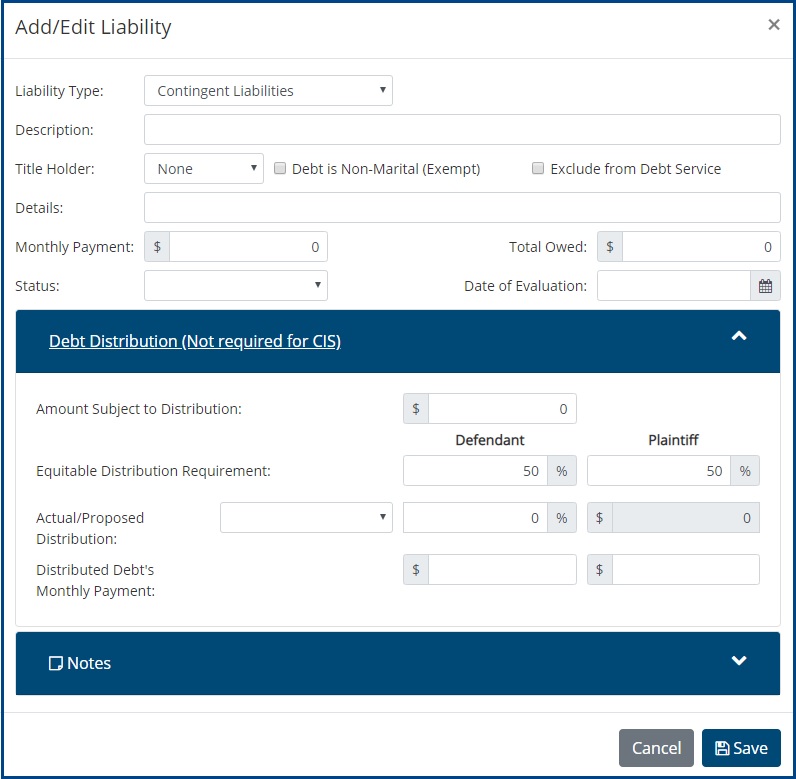
Task: Open the Actual/Proposed Distribution dropdown
Action: coord(306,518)
